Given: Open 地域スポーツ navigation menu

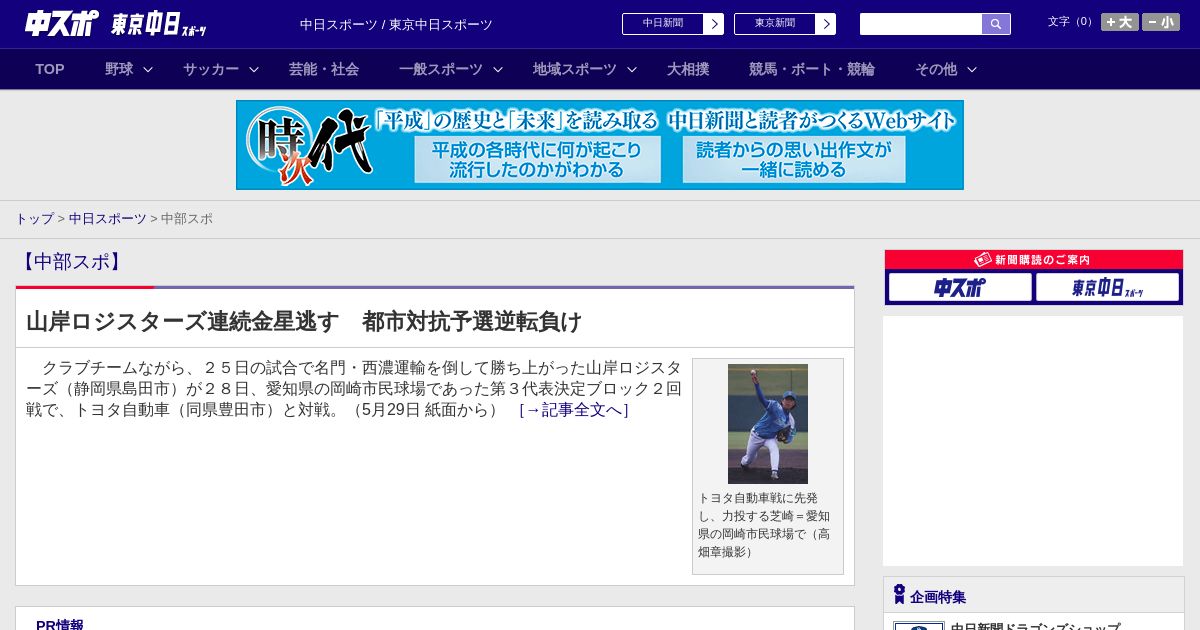Looking at the screenshot, I should tap(575, 69).
